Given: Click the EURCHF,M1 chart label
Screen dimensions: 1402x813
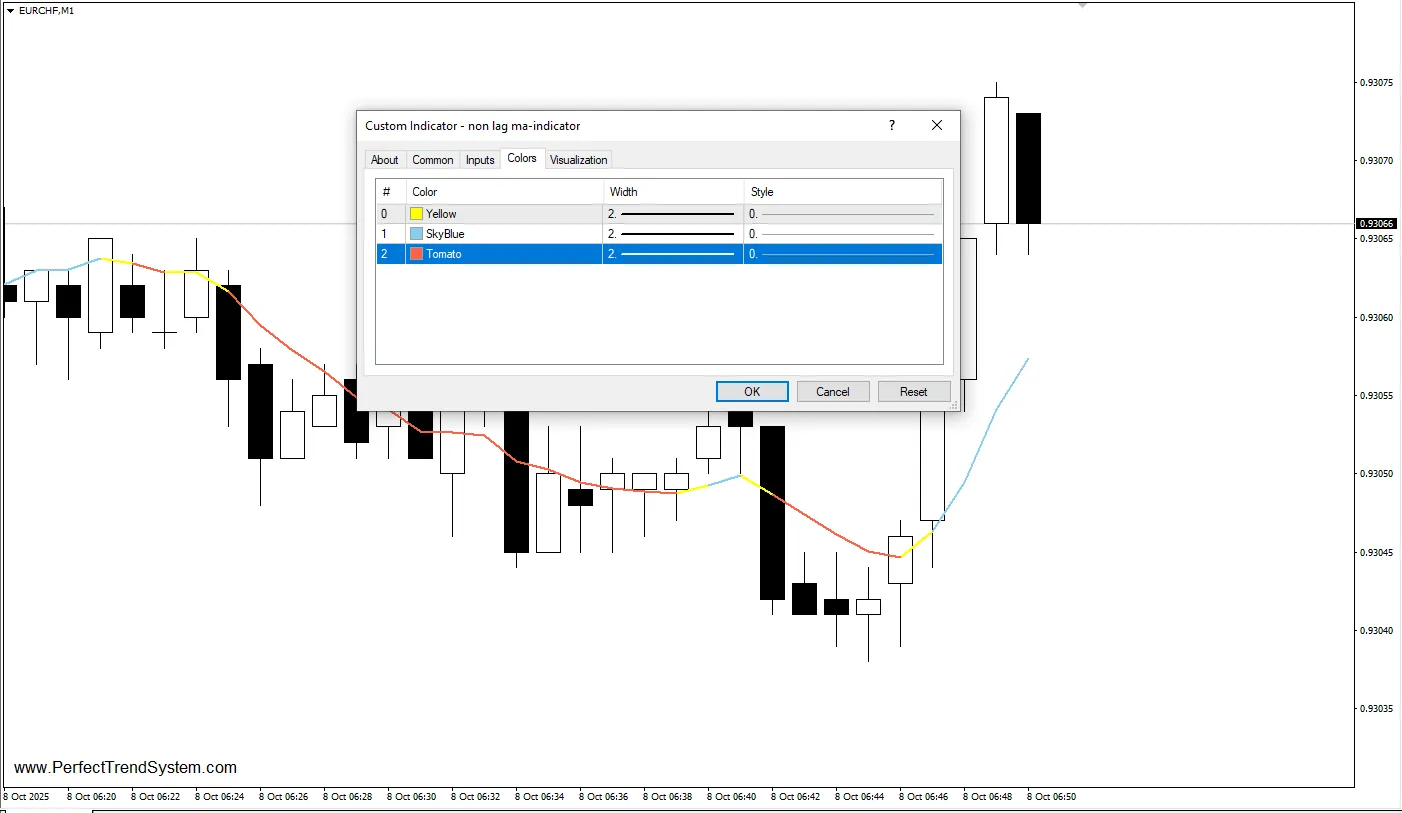Looking at the screenshot, I should 46,10.
